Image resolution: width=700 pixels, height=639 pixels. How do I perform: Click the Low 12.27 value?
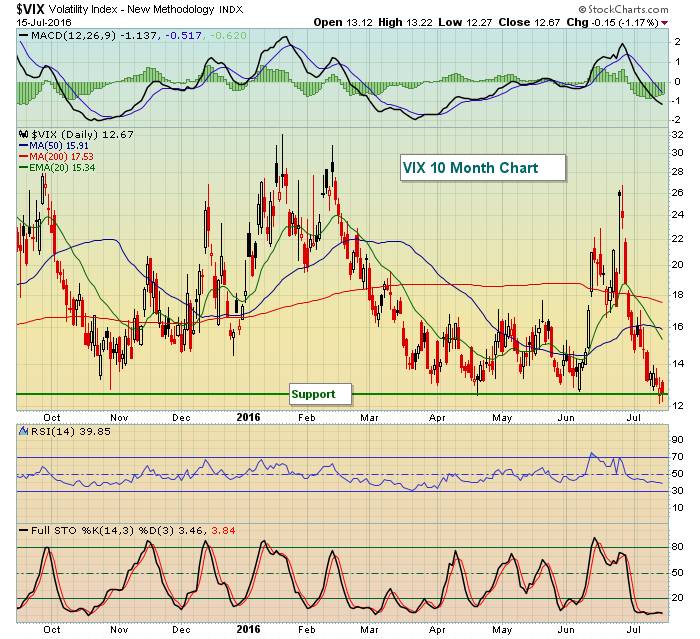pyautogui.click(x=466, y=22)
